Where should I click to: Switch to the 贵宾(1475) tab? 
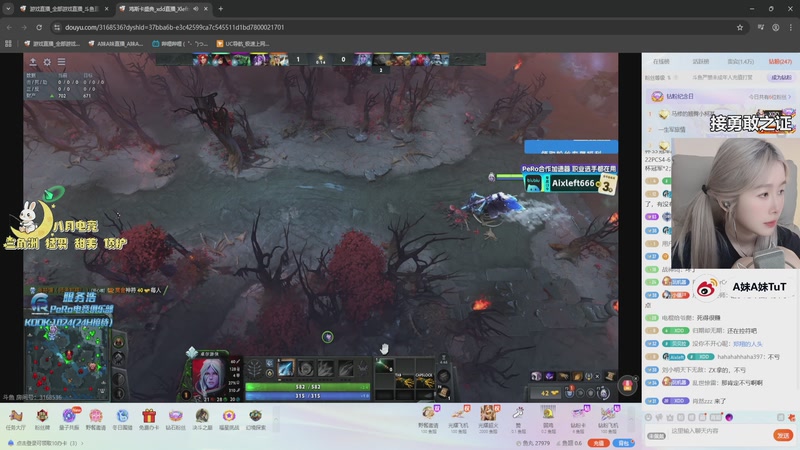coord(741,61)
